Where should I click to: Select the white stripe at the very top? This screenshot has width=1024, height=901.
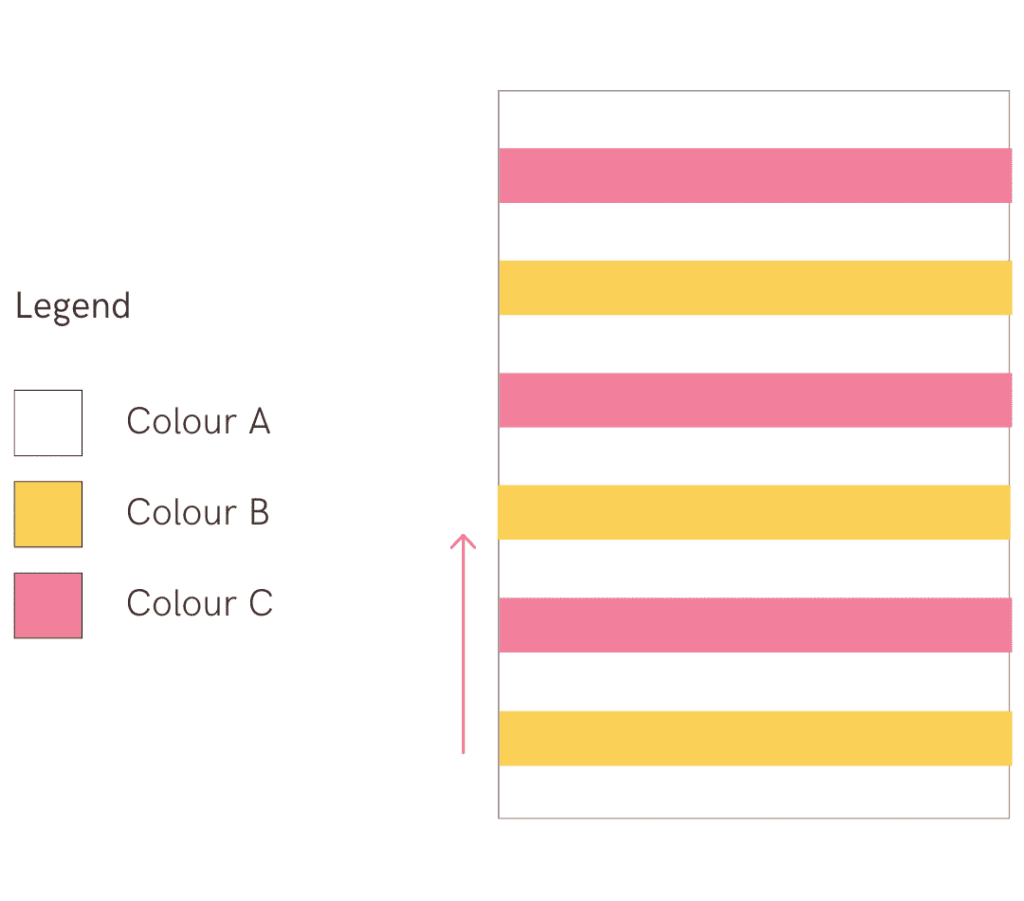754,120
